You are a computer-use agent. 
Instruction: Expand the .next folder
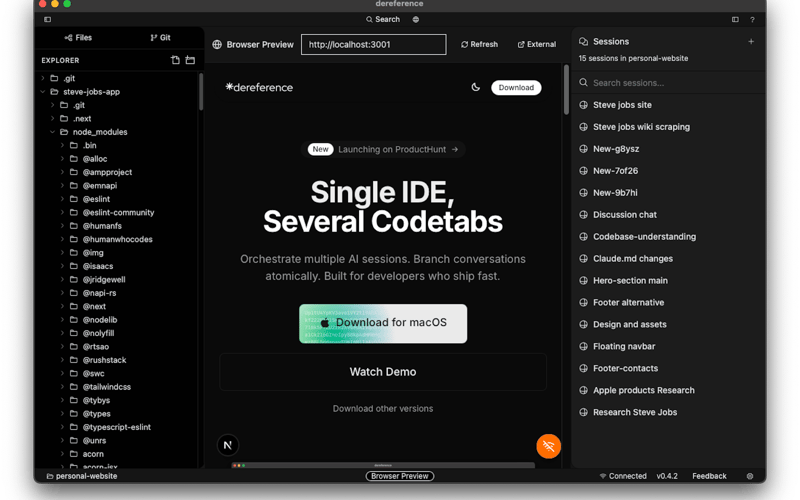tap(53, 118)
